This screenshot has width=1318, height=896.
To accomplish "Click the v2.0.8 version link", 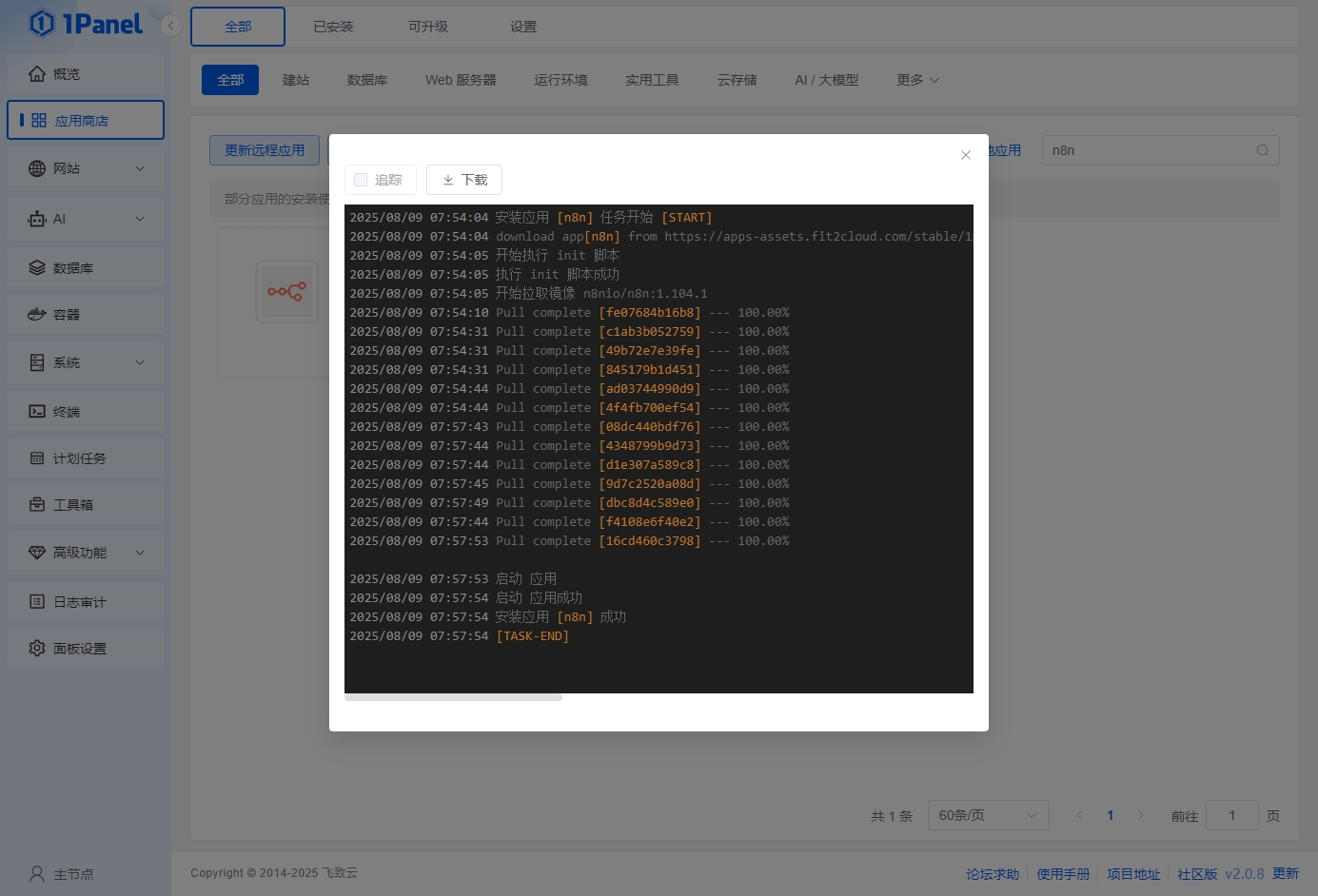I will click(x=1245, y=873).
